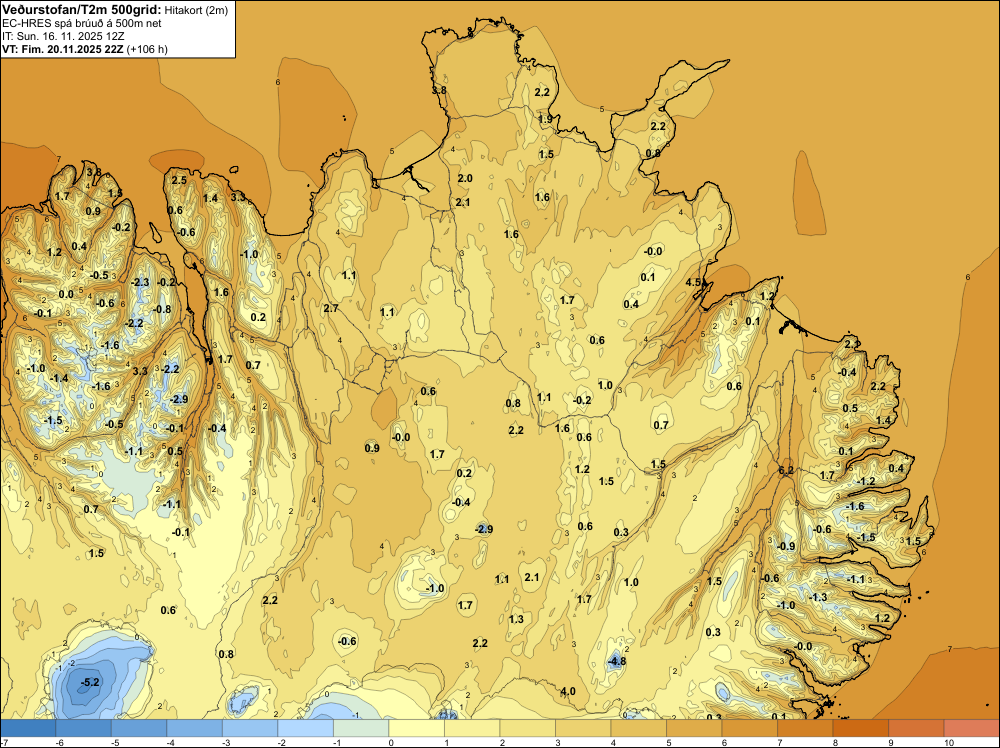The width and height of the screenshot is (1000, 748).
Task: Click the legend scale label "10"
Action: (948, 742)
